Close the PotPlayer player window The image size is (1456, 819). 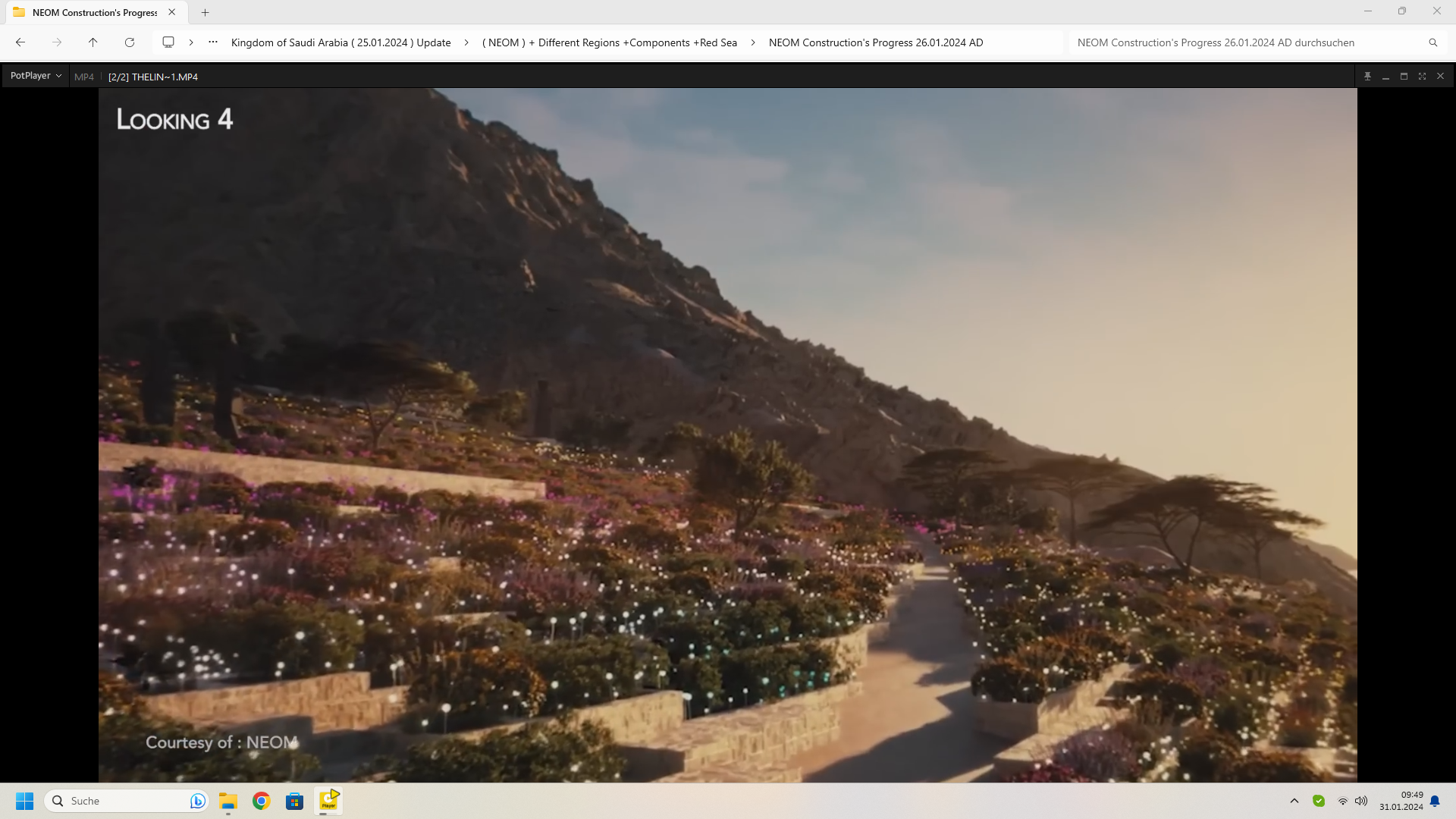pyautogui.click(x=1440, y=77)
